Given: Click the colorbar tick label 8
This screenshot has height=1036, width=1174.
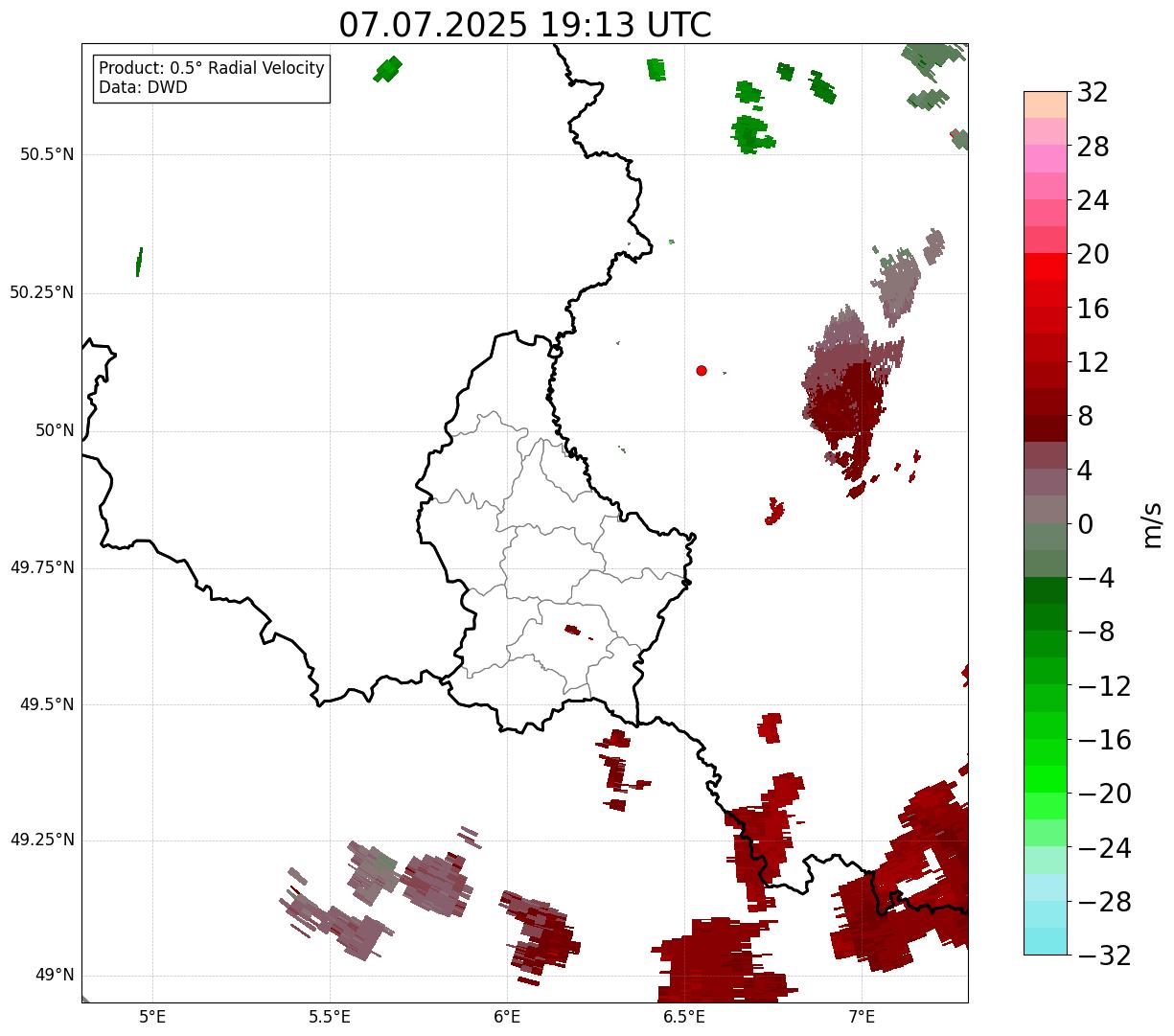Looking at the screenshot, I should tap(1085, 416).
